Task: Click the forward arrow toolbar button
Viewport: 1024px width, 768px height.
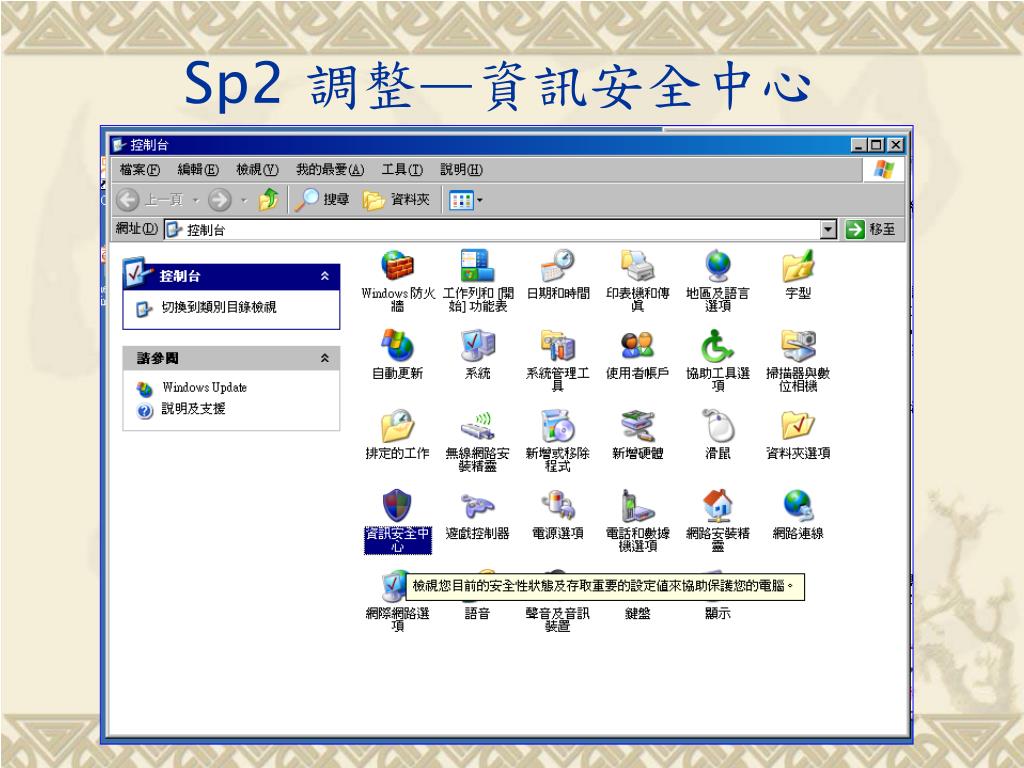Action: coord(219,199)
